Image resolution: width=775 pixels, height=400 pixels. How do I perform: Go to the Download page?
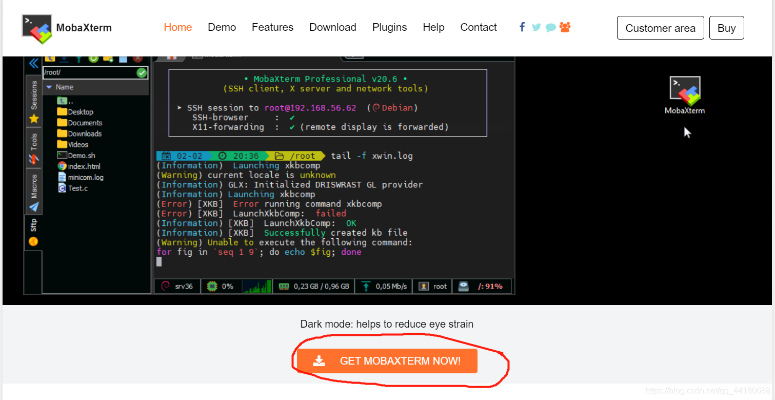332,28
